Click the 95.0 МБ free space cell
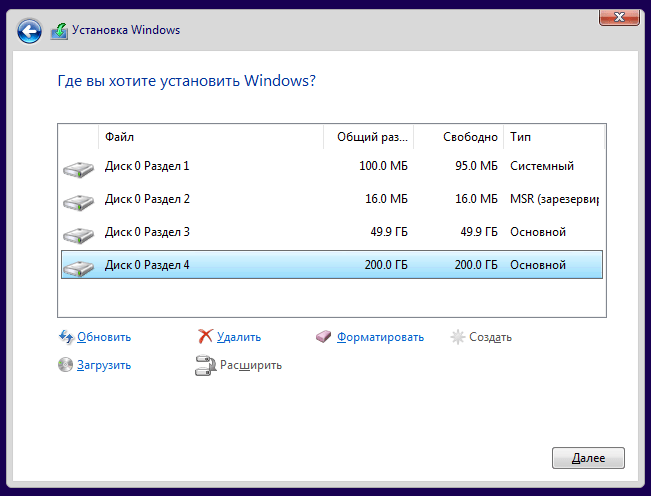 (x=476, y=166)
